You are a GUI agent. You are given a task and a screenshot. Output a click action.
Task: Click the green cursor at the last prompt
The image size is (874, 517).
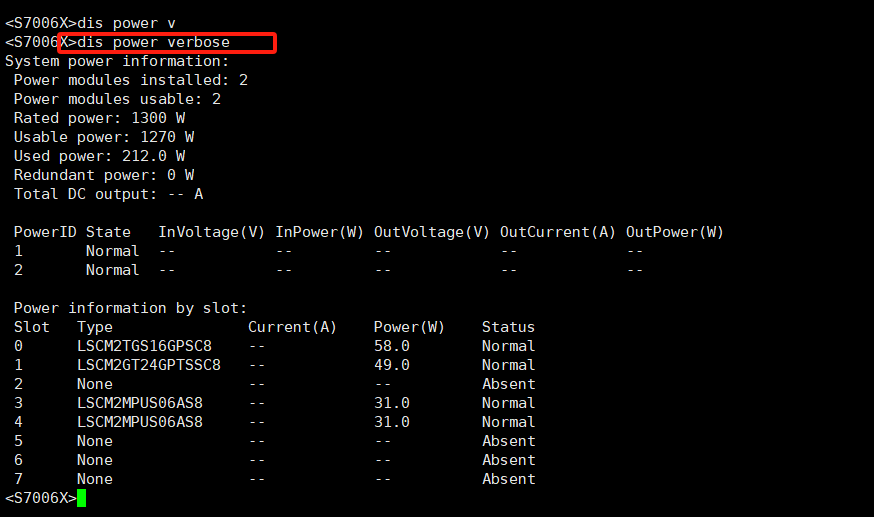[x=81, y=498]
